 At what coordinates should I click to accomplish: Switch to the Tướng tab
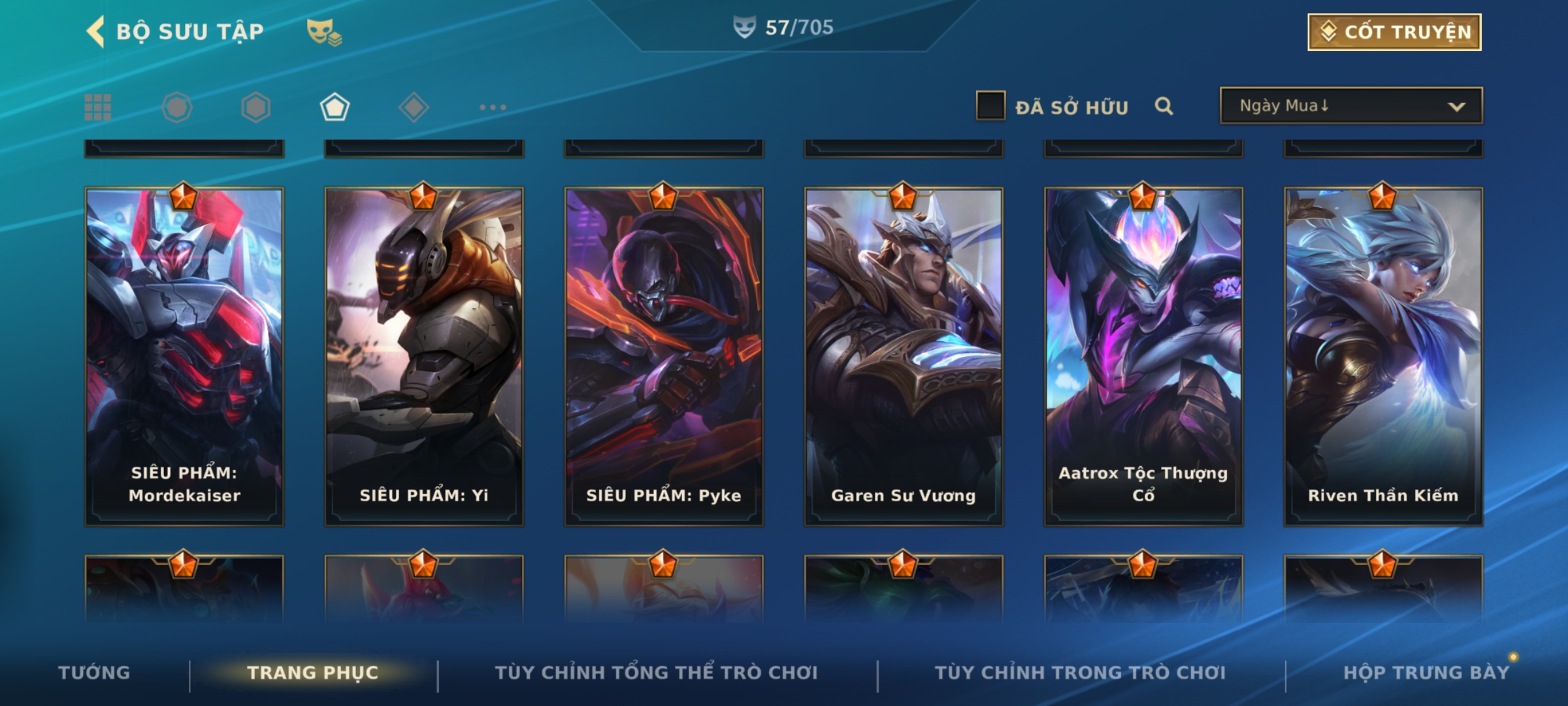point(94,673)
